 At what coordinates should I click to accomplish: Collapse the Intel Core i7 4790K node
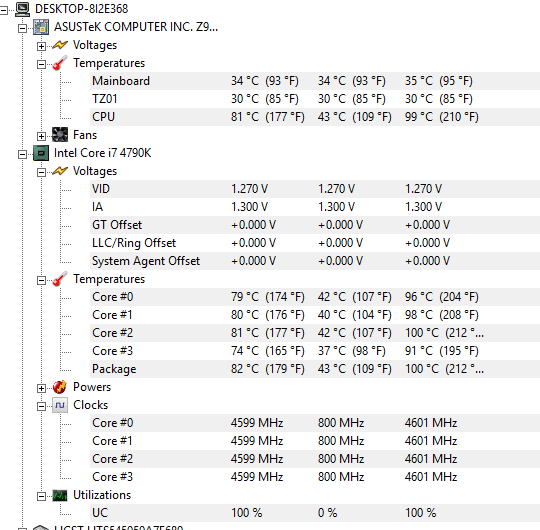[22, 154]
